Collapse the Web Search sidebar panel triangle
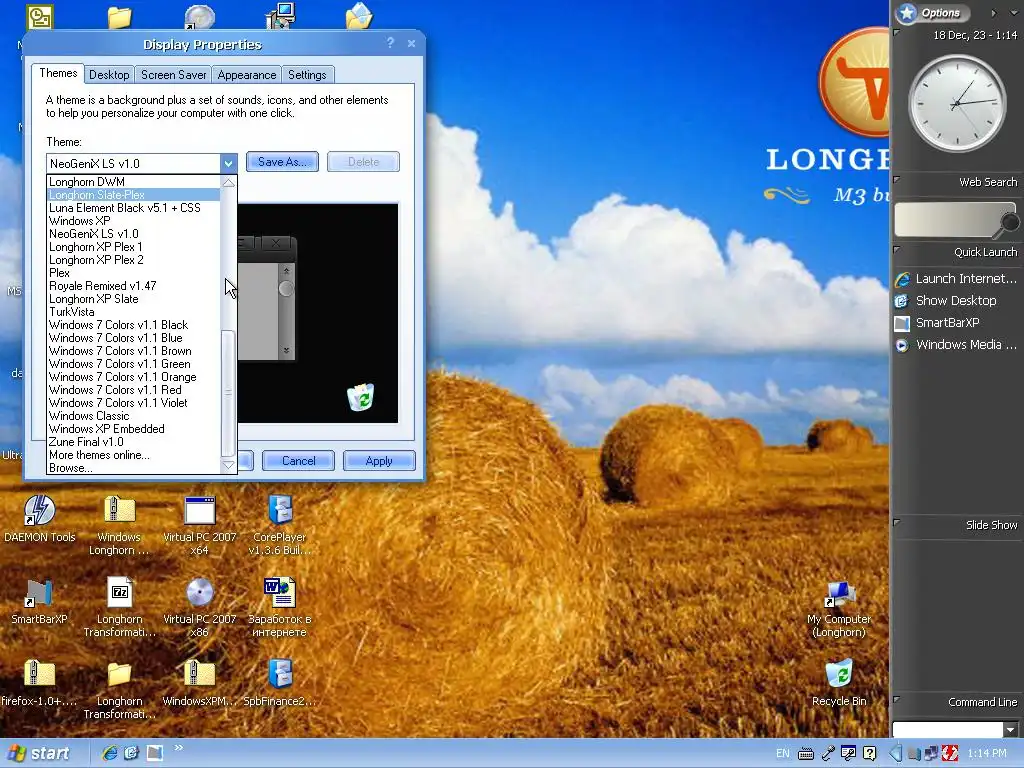 (897, 179)
